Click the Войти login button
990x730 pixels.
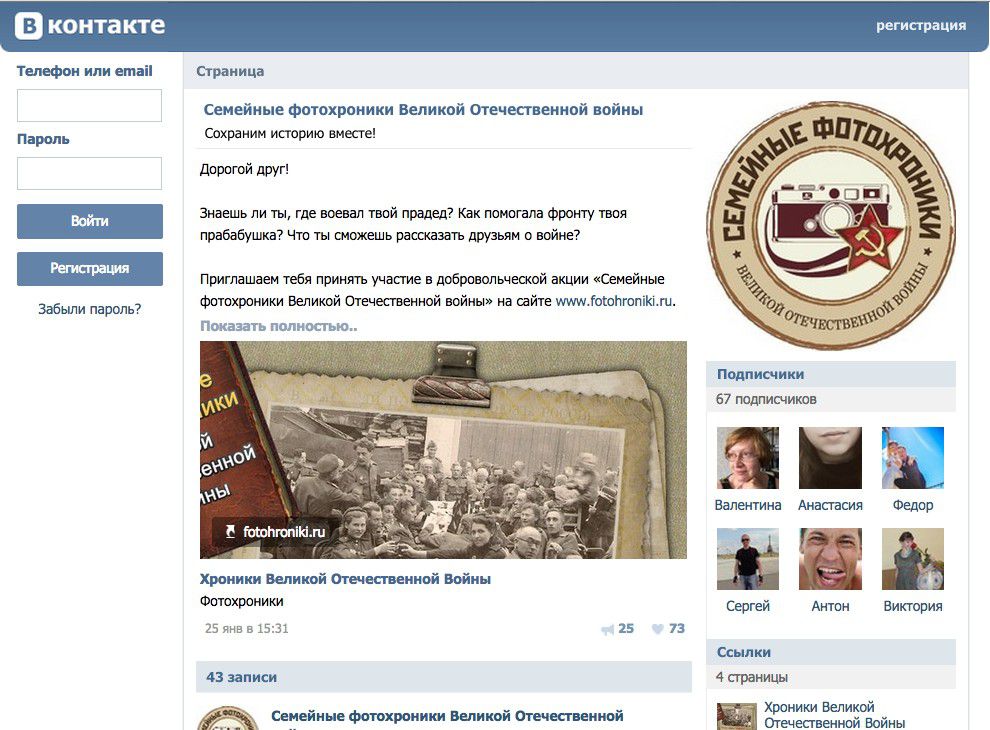(90, 221)
